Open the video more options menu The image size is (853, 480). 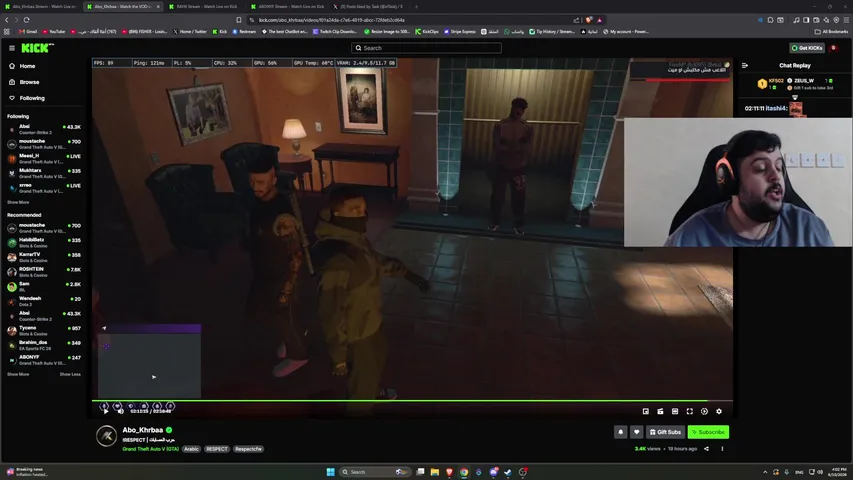[722, 449]
